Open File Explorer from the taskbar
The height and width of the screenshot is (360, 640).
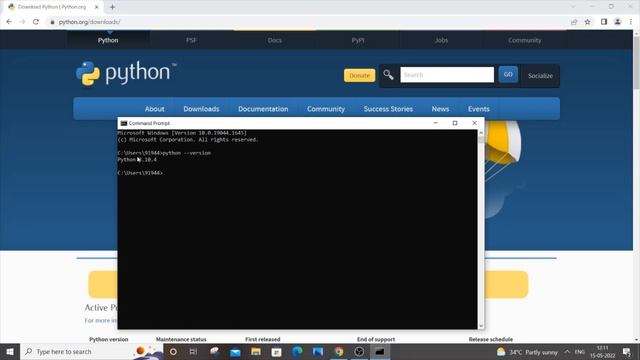tap(256, 352)
